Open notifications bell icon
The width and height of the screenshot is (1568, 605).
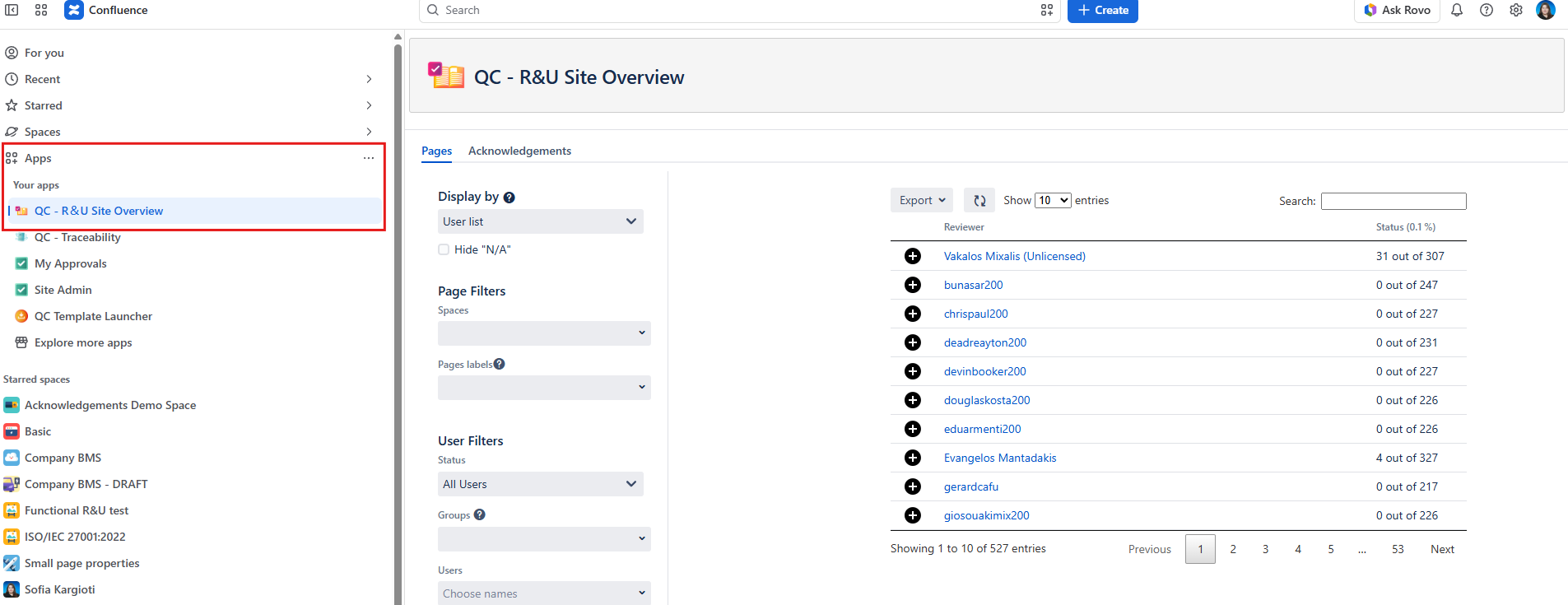(1457, 10)
